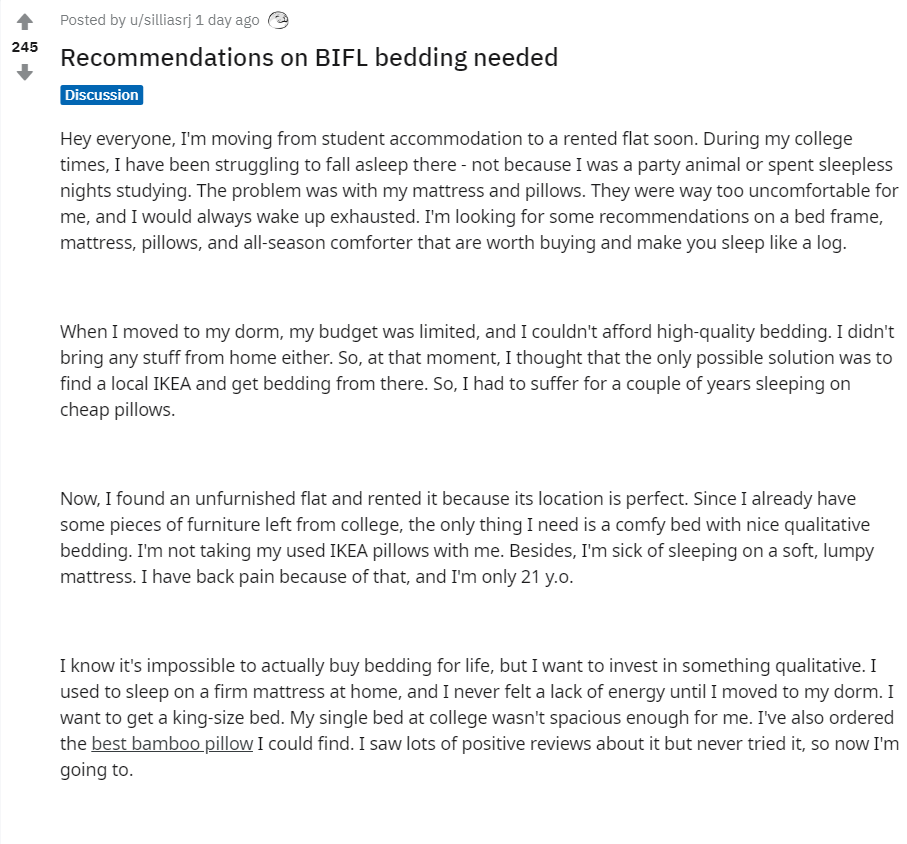This screenshot has width=907, height=844.
Task: Open the "Recommendations on BIFL bedding needed" title
Action: pos(308,57)
